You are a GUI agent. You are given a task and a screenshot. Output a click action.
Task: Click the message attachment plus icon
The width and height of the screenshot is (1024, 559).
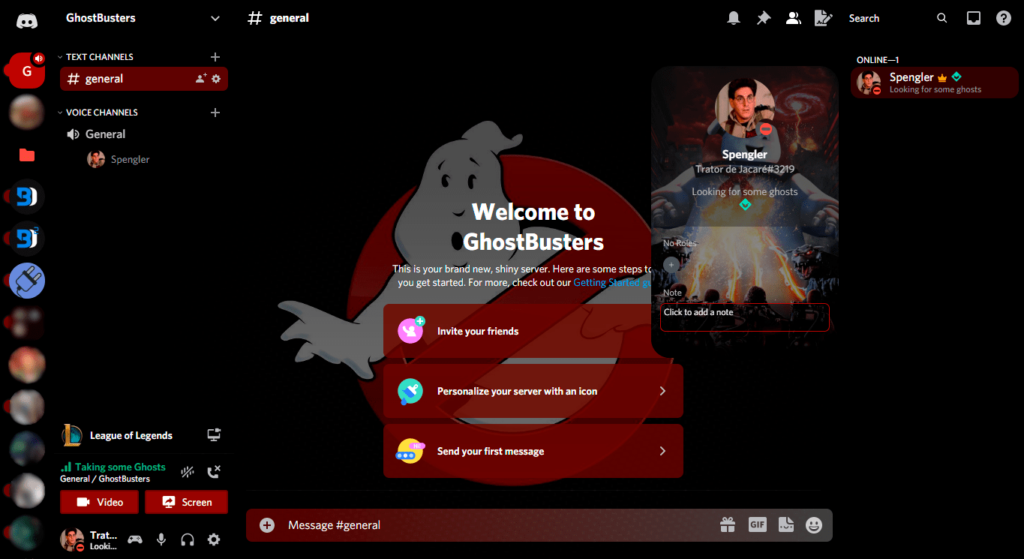pyautogui.click(x=266, y=525)
